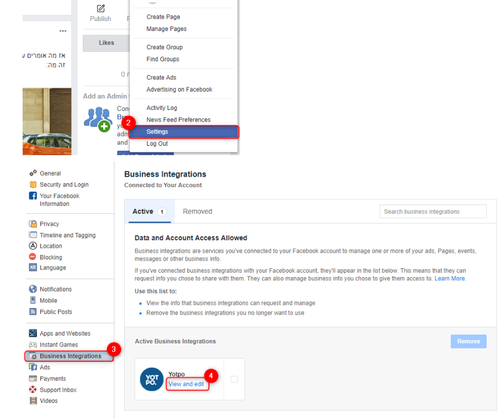
Task: Choose Create Page from the menu
Action: tap(163, 17)
